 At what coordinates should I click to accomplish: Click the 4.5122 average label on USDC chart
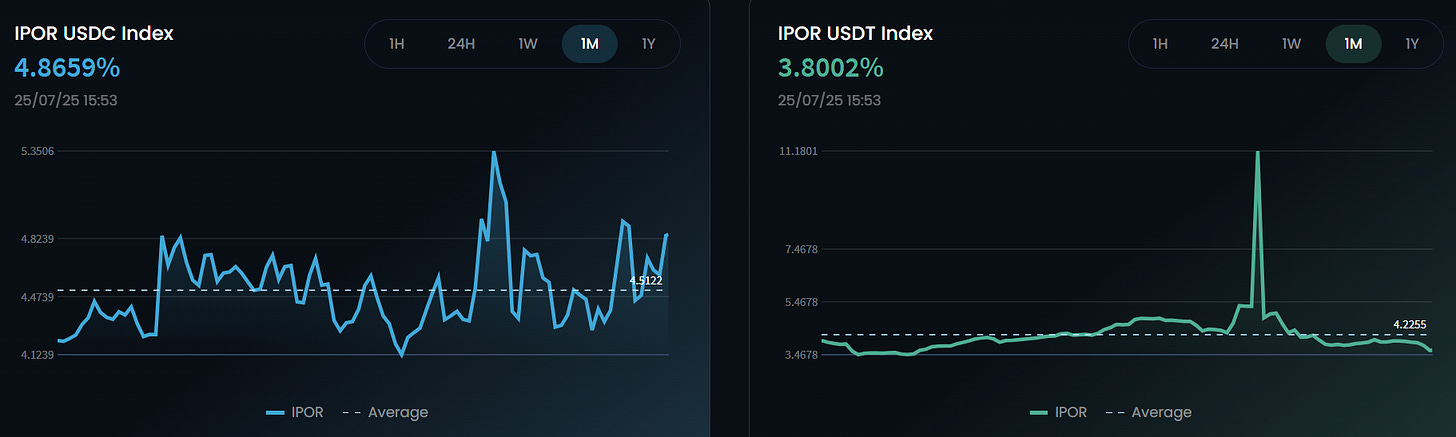click(646, 281)
